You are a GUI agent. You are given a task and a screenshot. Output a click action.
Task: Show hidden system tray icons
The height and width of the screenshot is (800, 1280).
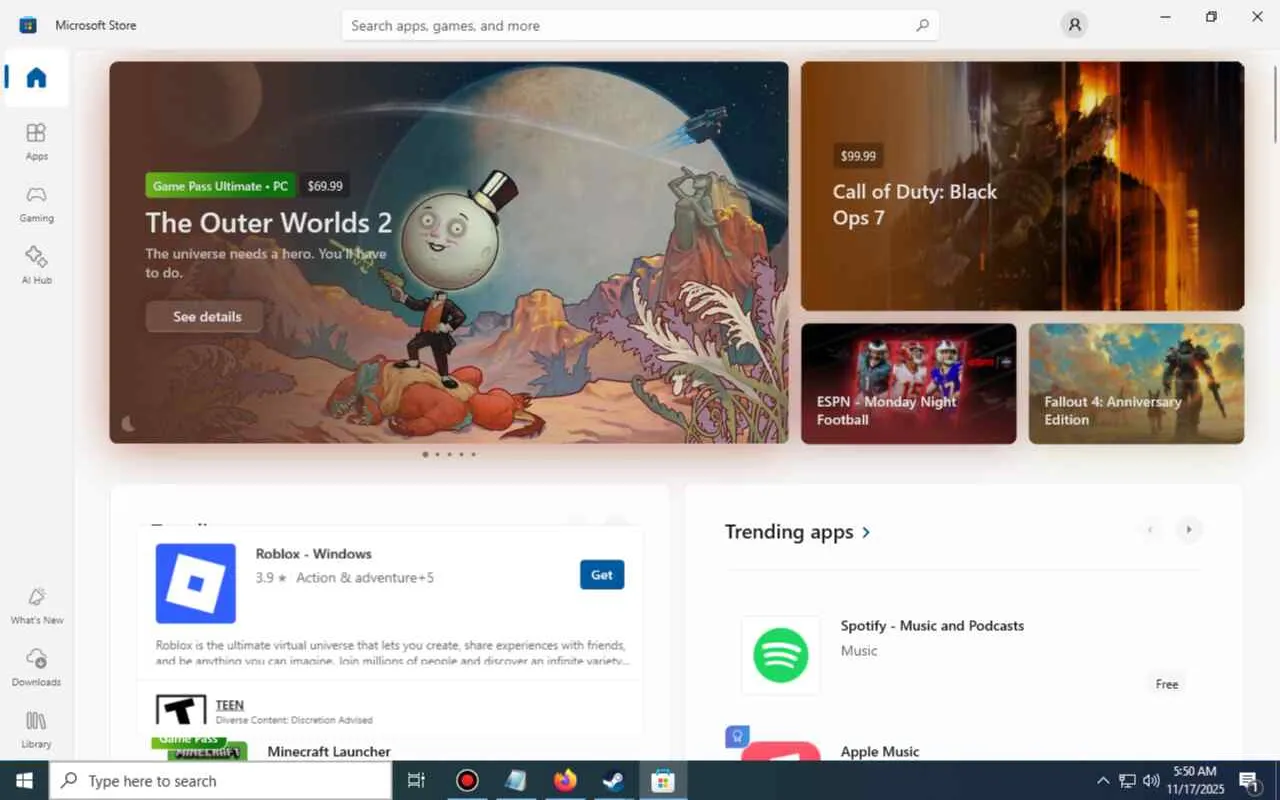tap(1103, 780)
